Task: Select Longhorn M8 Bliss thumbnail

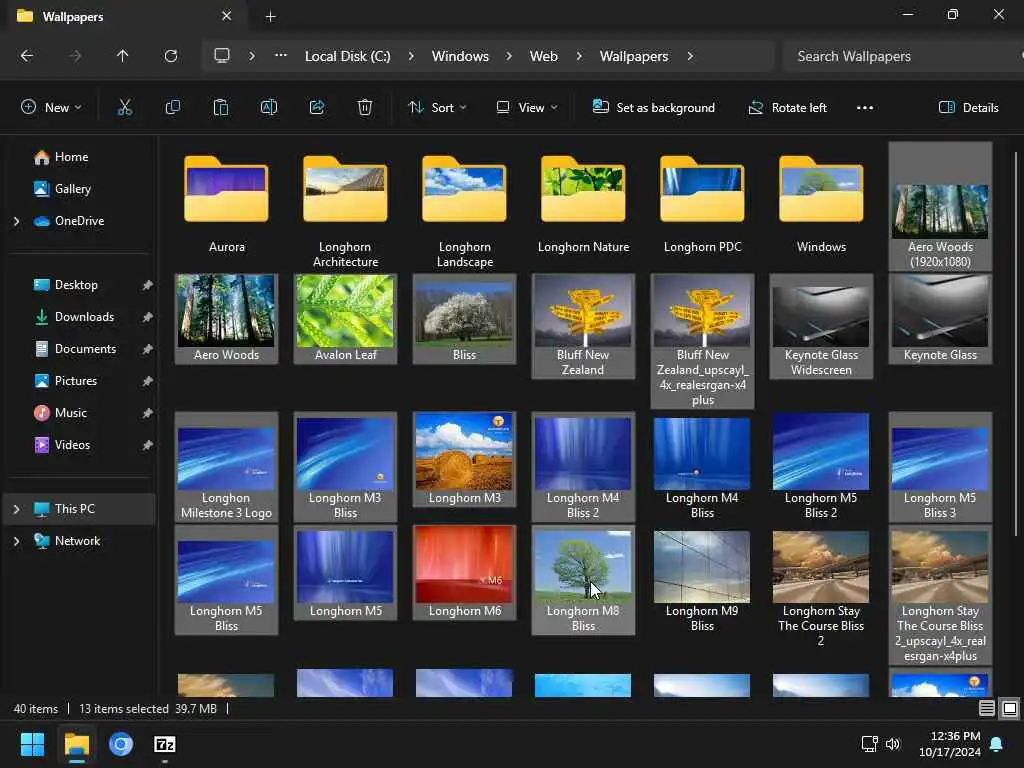Action: pos(583,580)
